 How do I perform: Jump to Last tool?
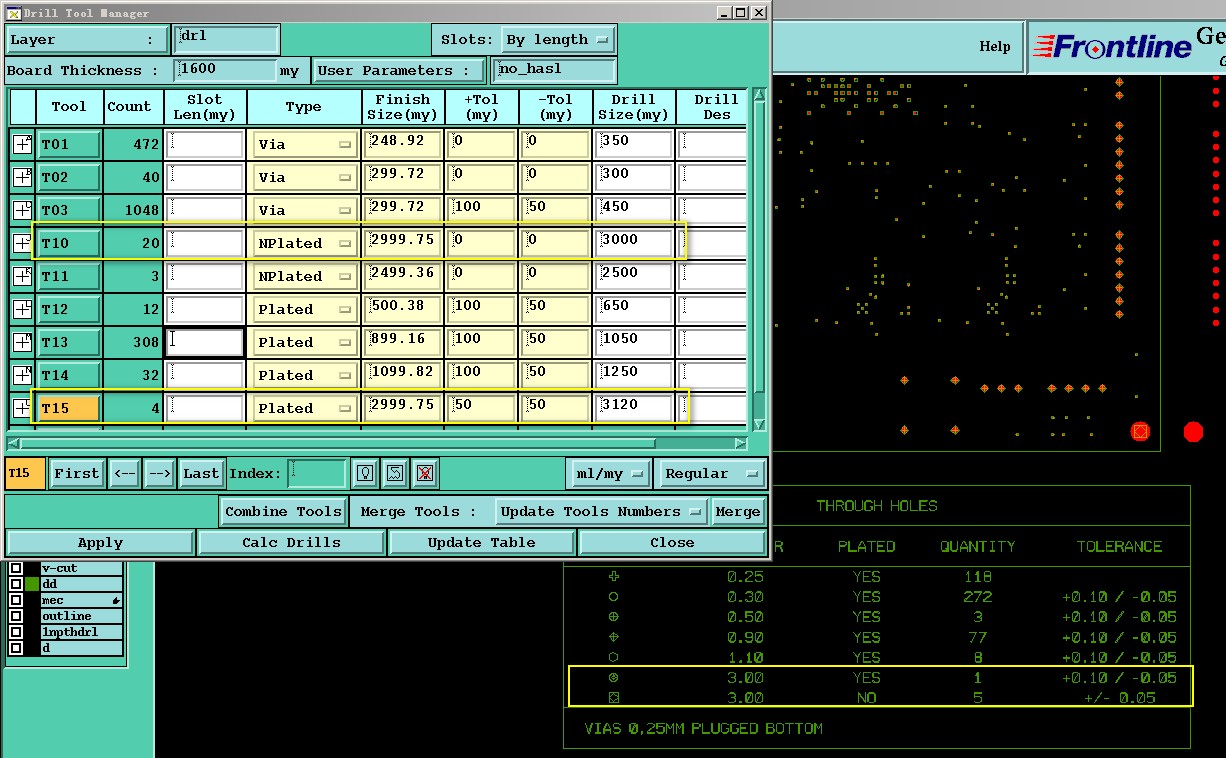click(201, 473)
